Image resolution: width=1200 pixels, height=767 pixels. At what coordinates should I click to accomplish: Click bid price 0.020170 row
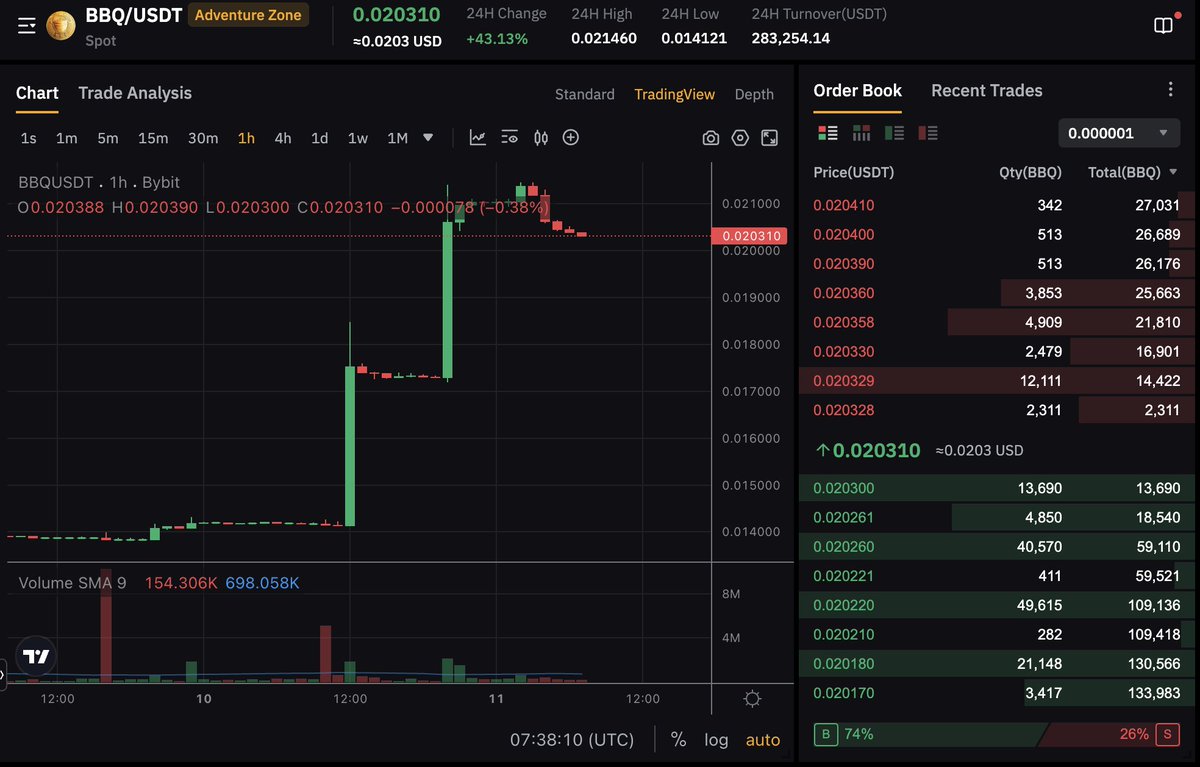pos(997,693)
